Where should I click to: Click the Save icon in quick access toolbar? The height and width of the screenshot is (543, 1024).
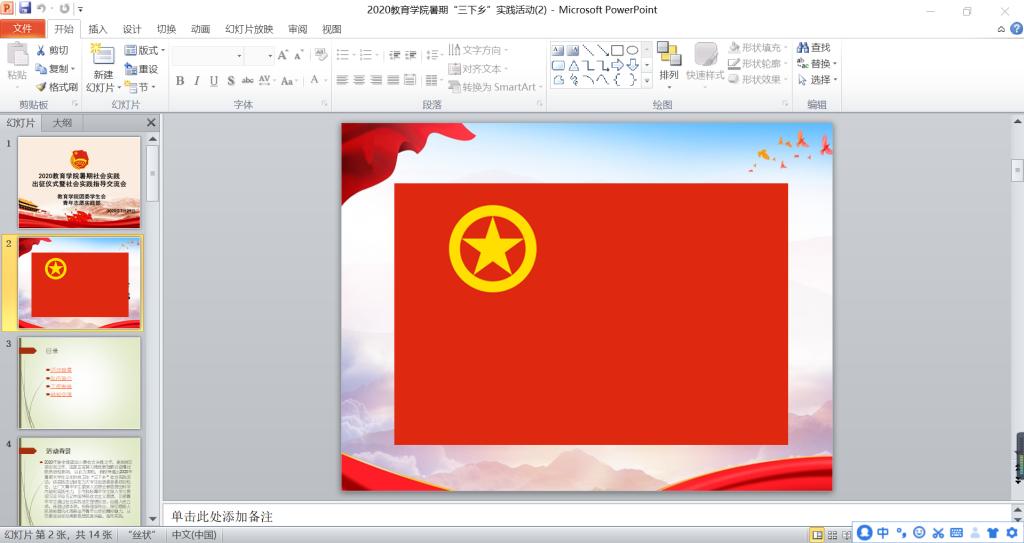(25, 8)
